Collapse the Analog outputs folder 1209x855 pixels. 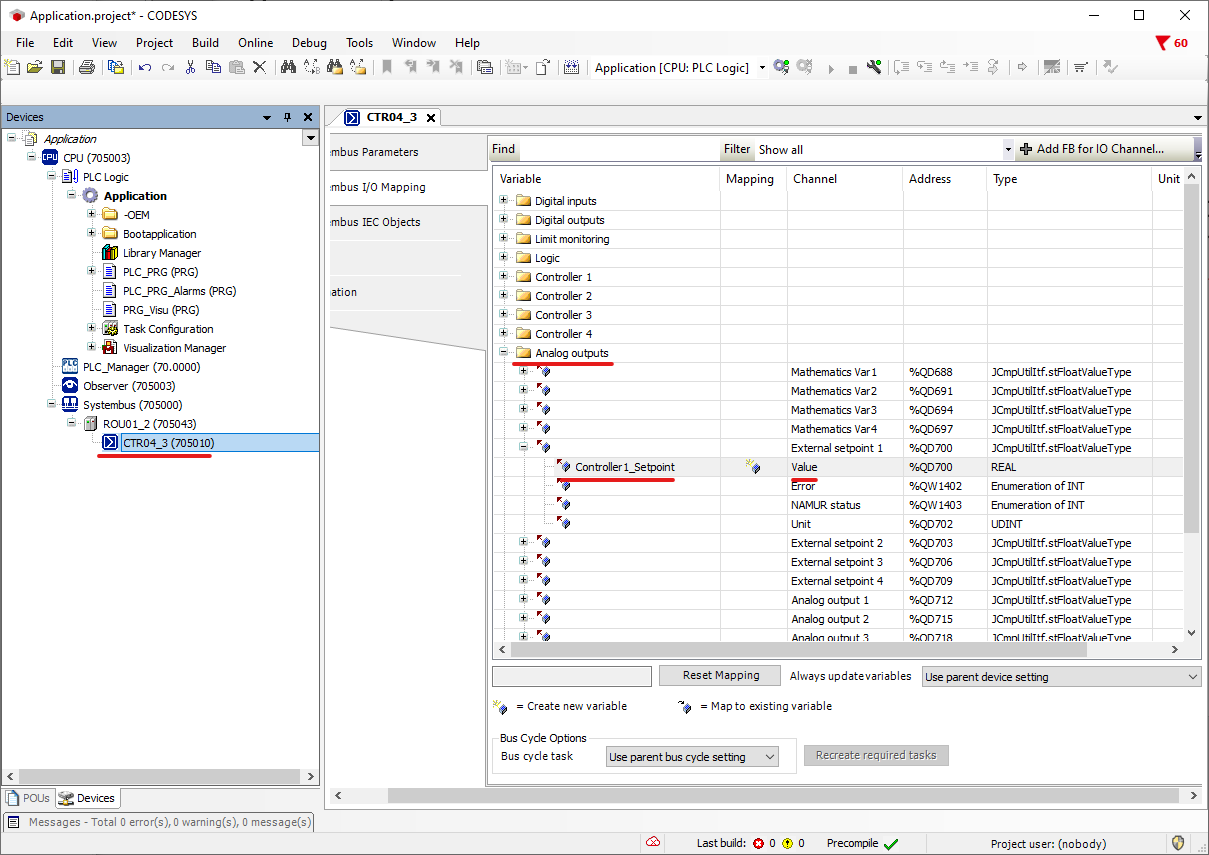click(504, 353)
